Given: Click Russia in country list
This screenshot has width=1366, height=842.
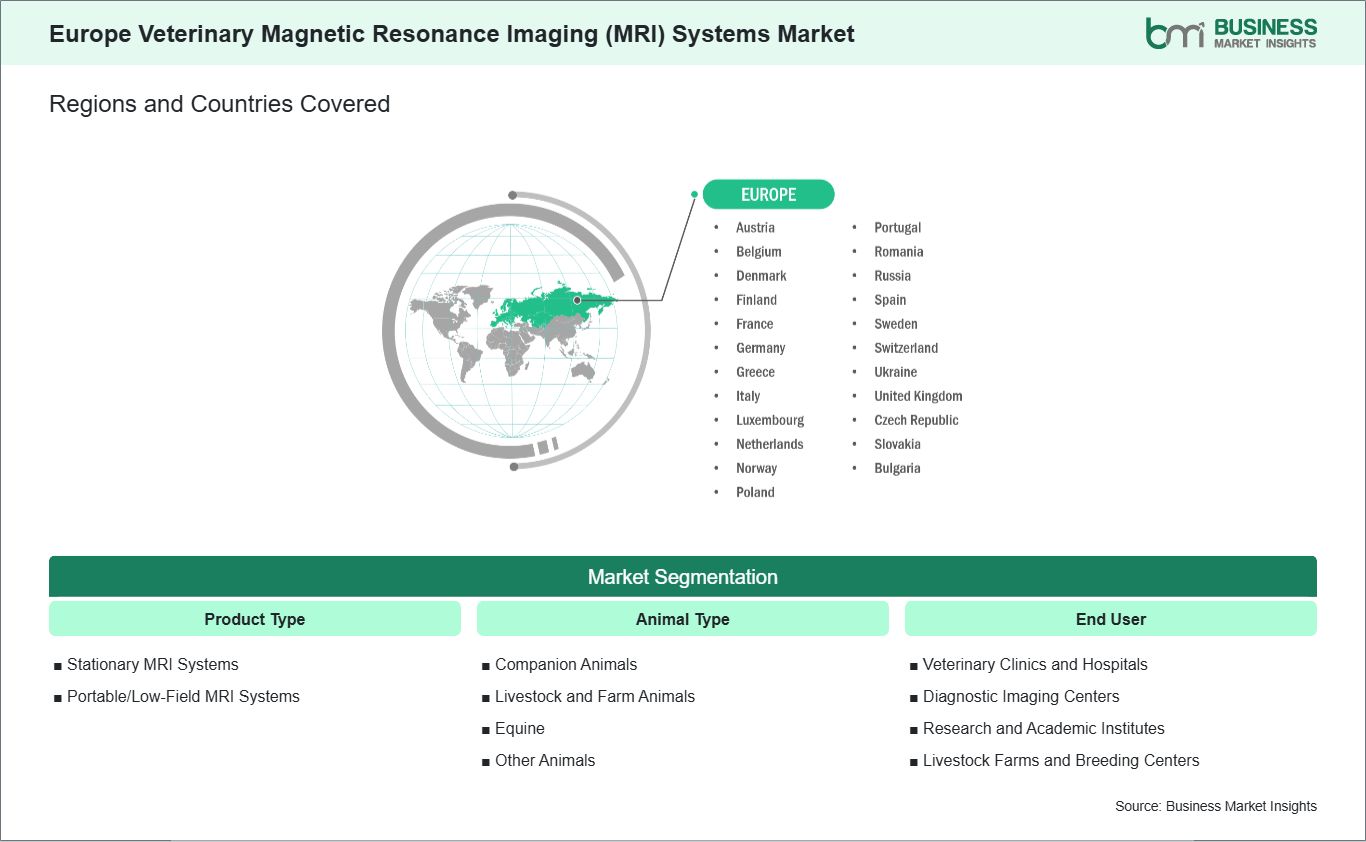Looking at the screenshot, I should click(893, 276).
